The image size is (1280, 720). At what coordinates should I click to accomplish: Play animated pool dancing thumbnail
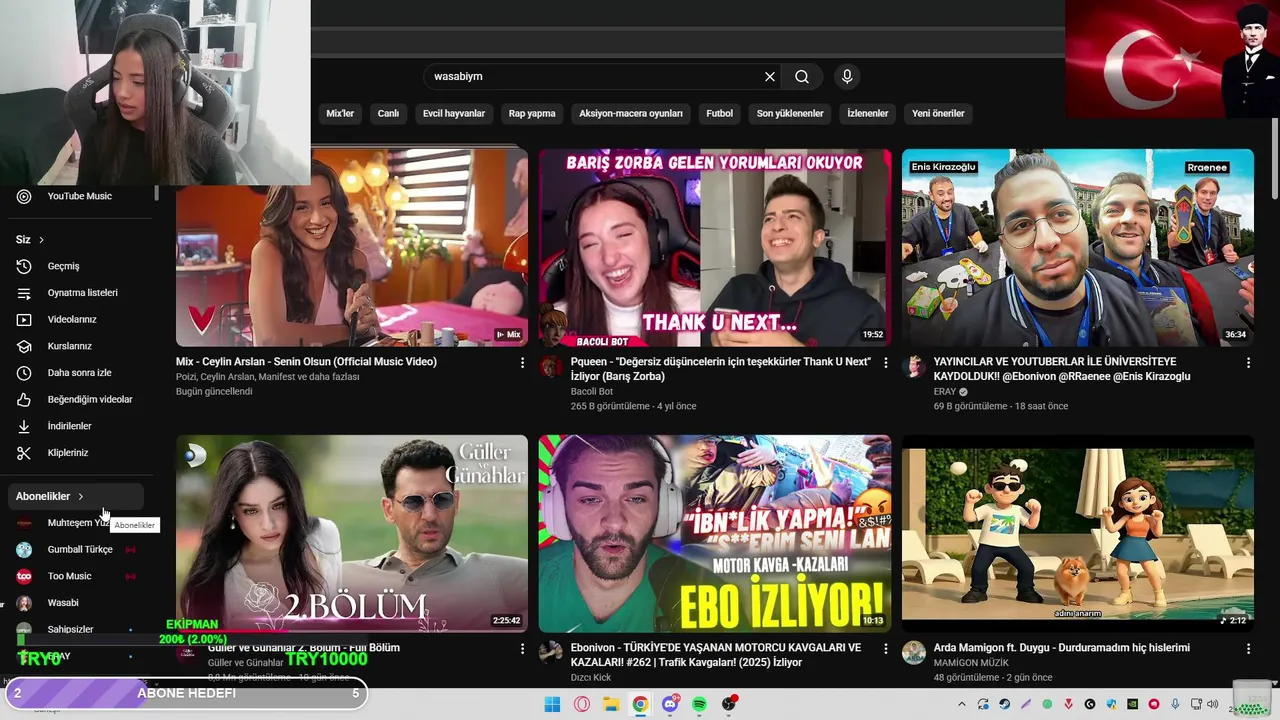[x=1078, y=534]
